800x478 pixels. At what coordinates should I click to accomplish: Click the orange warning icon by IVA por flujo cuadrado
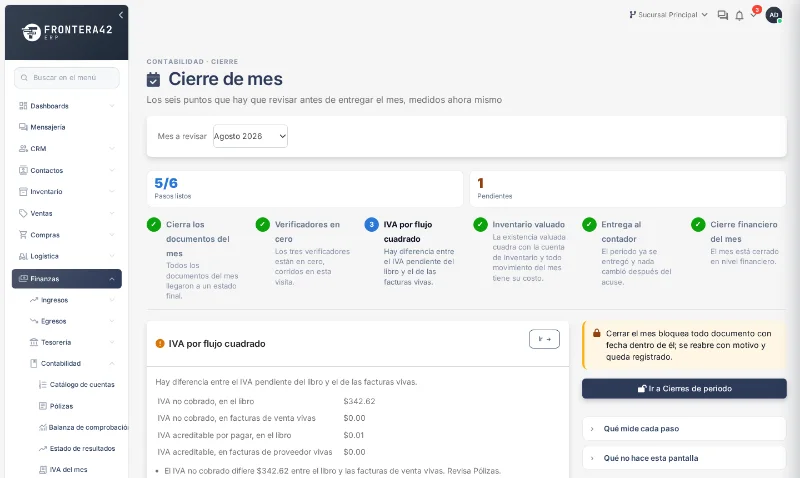[x=160, y=343]
